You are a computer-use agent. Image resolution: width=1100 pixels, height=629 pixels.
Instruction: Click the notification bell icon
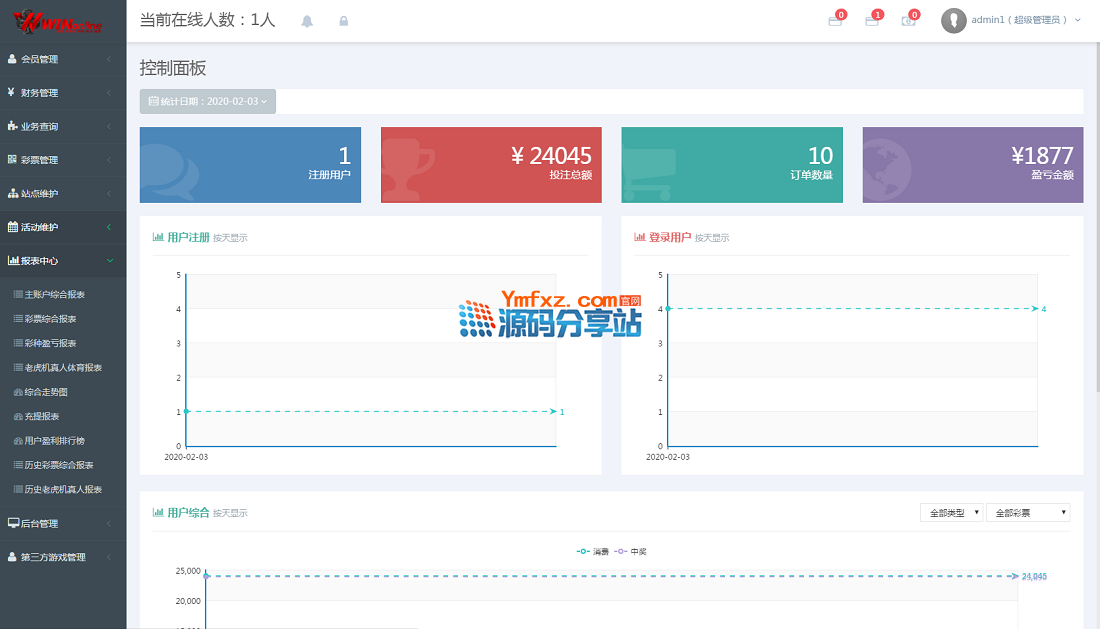[x=307, y=21]
